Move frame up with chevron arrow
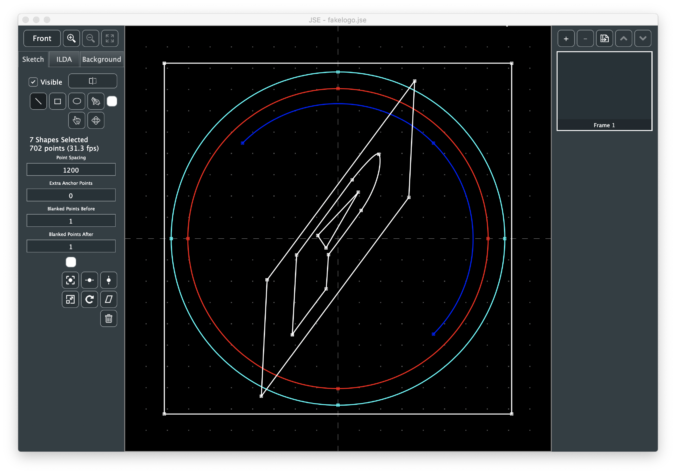 point(623,38)
